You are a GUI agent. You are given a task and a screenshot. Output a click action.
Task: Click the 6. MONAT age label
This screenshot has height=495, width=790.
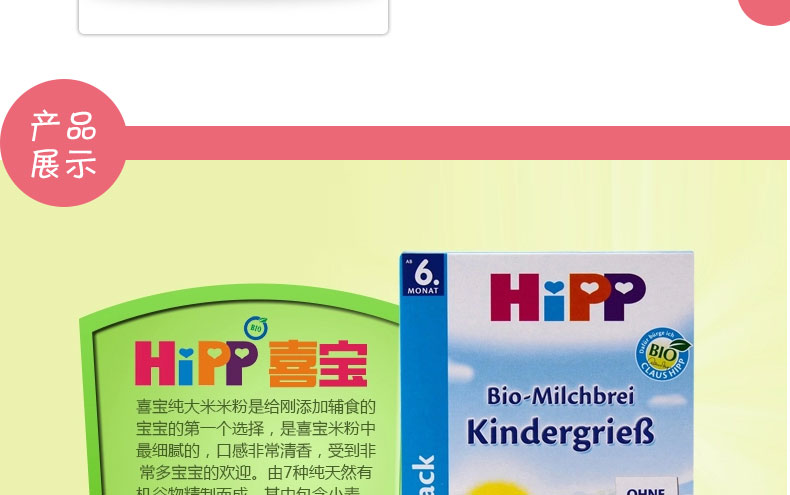pos(423,276)
